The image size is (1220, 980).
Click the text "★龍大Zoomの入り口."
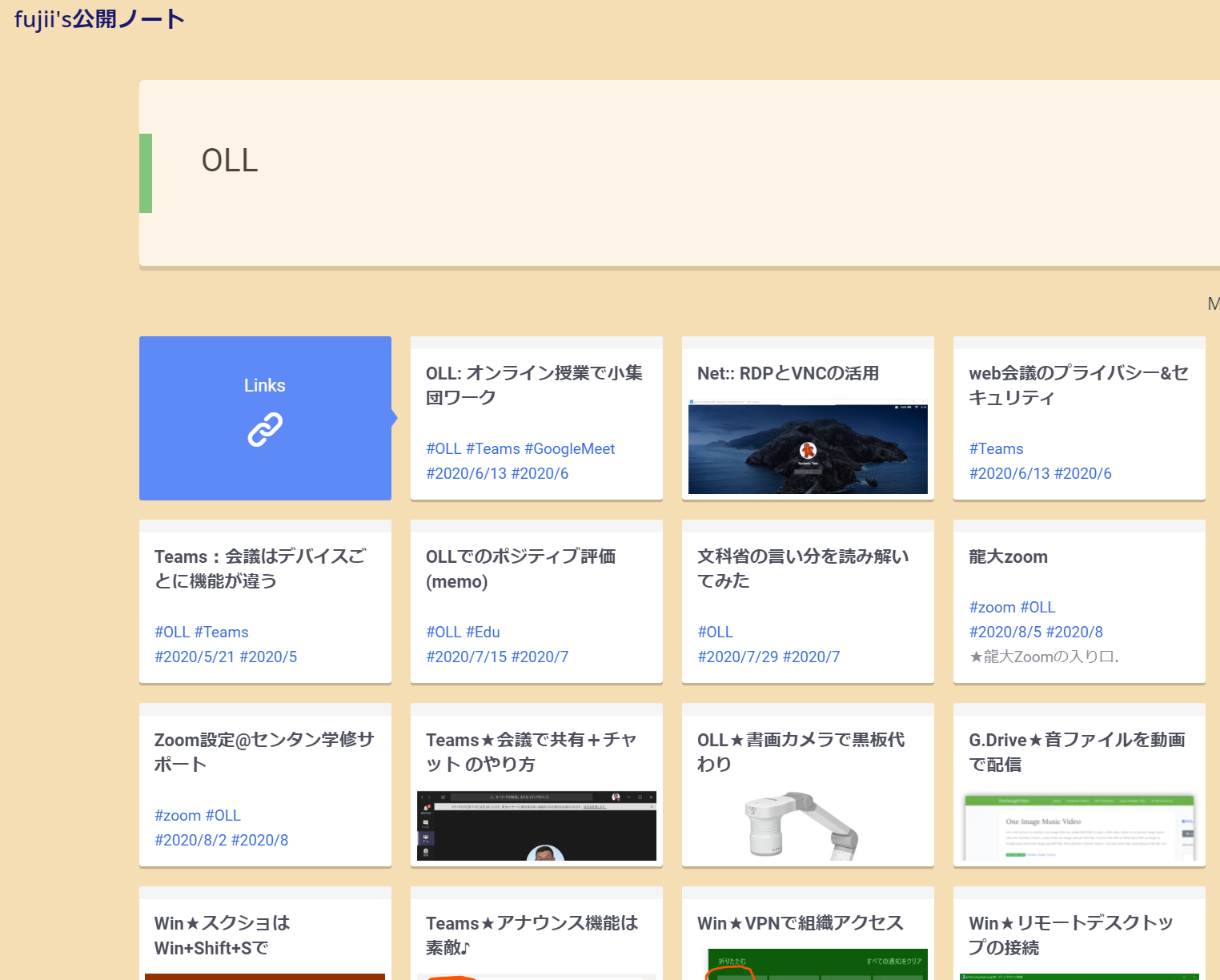point(1044,657)
